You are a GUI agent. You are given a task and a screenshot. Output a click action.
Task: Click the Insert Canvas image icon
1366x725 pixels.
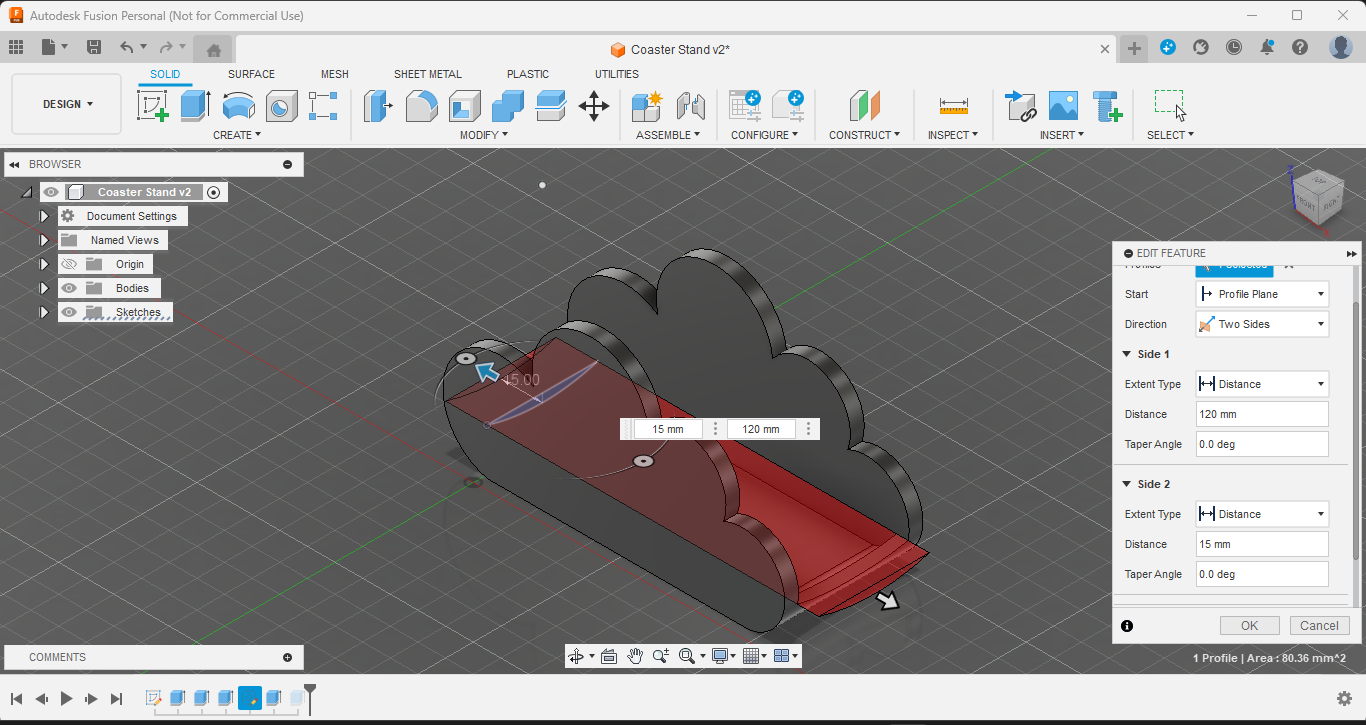coord(1063,105)
